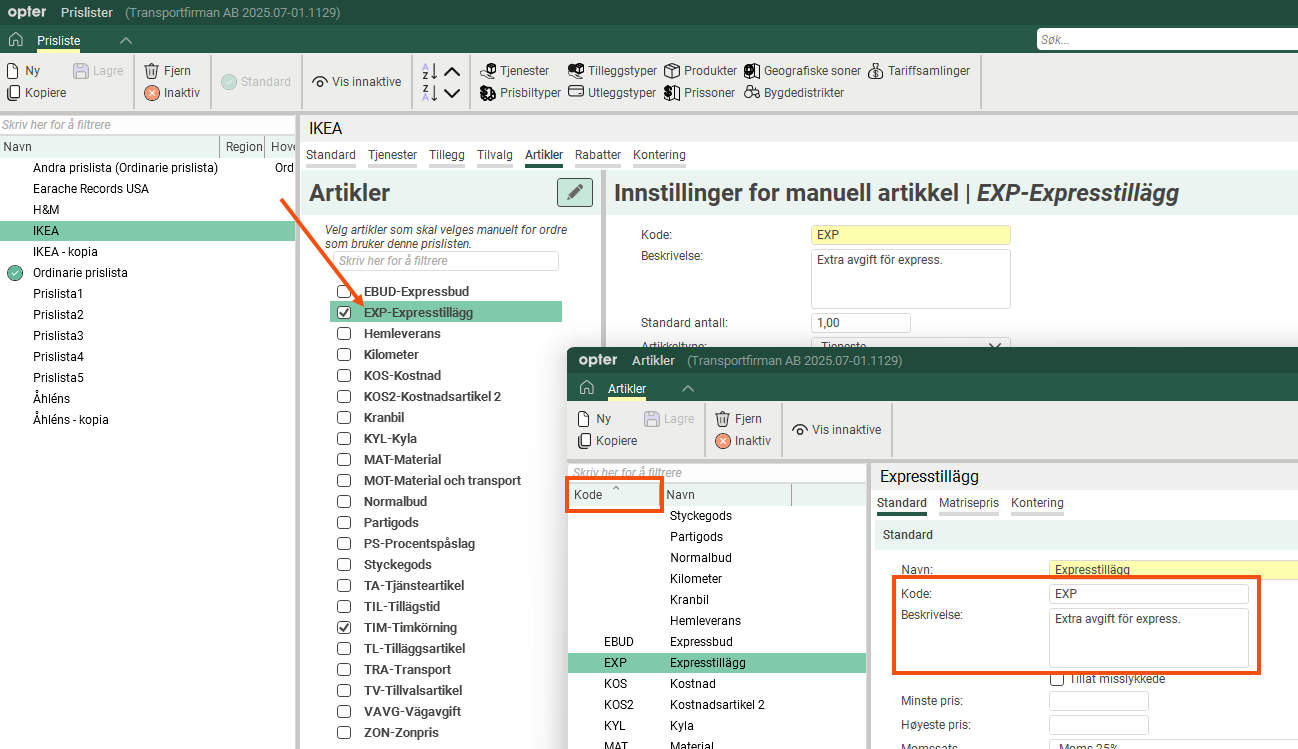
Task: Uncheck the EXP-Expresstillägg checkbox
Action: [x=344, y=312]
